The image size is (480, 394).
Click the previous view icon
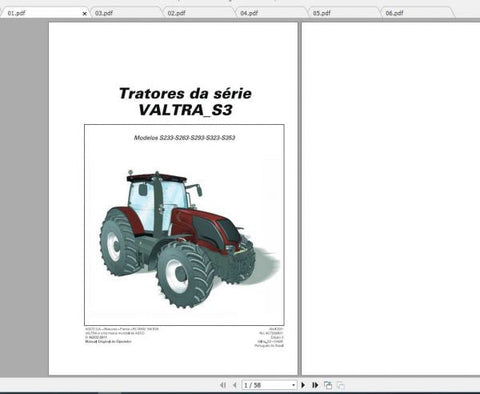point(328,385)
